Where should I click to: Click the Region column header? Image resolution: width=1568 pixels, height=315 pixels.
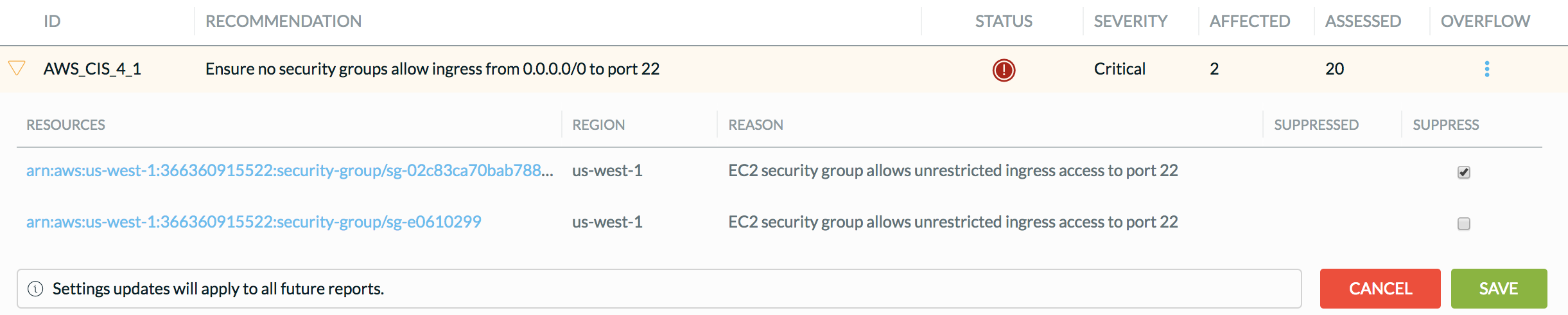pyautogui.click(x=598, y=125)
